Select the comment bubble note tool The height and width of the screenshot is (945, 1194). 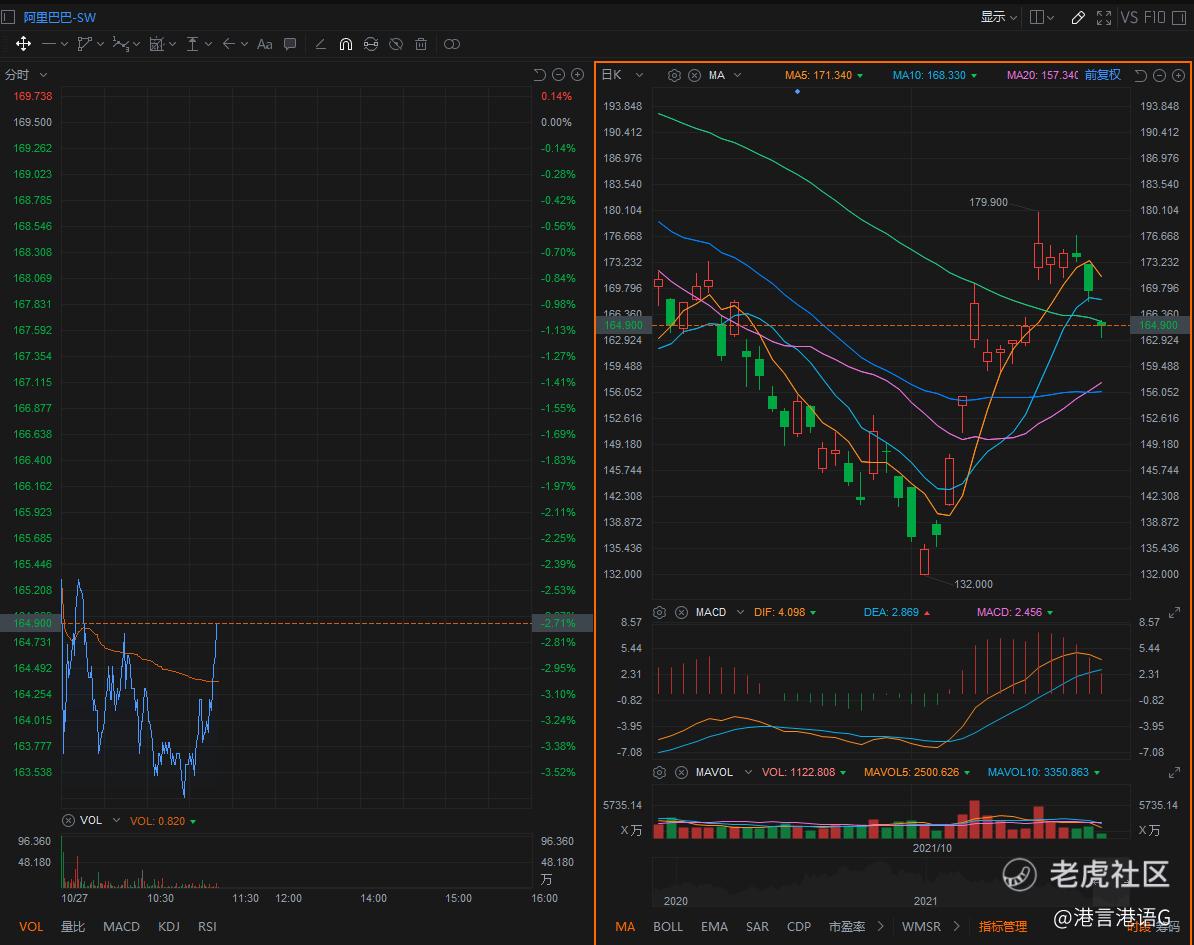(x=290, y=44)
